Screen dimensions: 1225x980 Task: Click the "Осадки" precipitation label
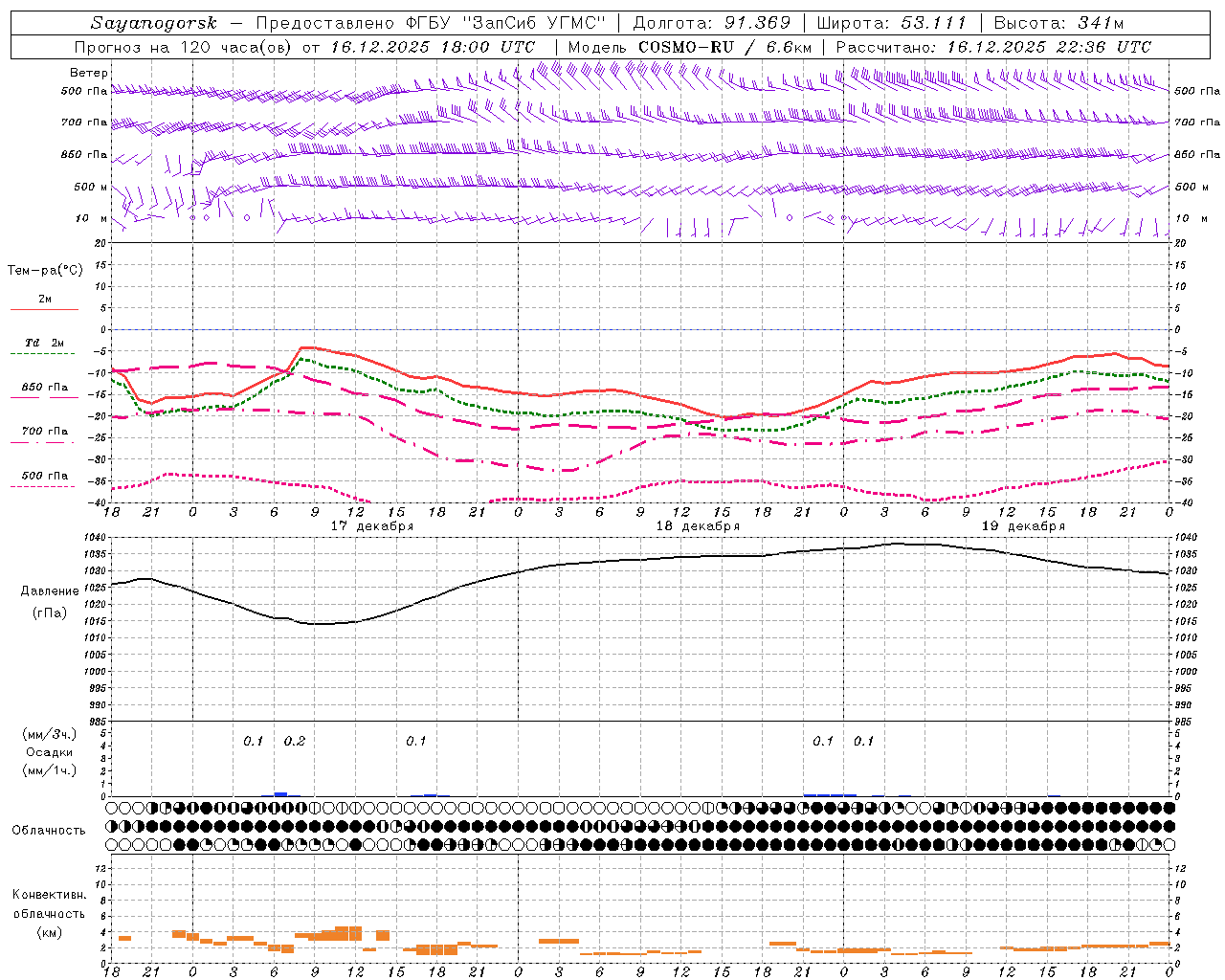[49, 753]
